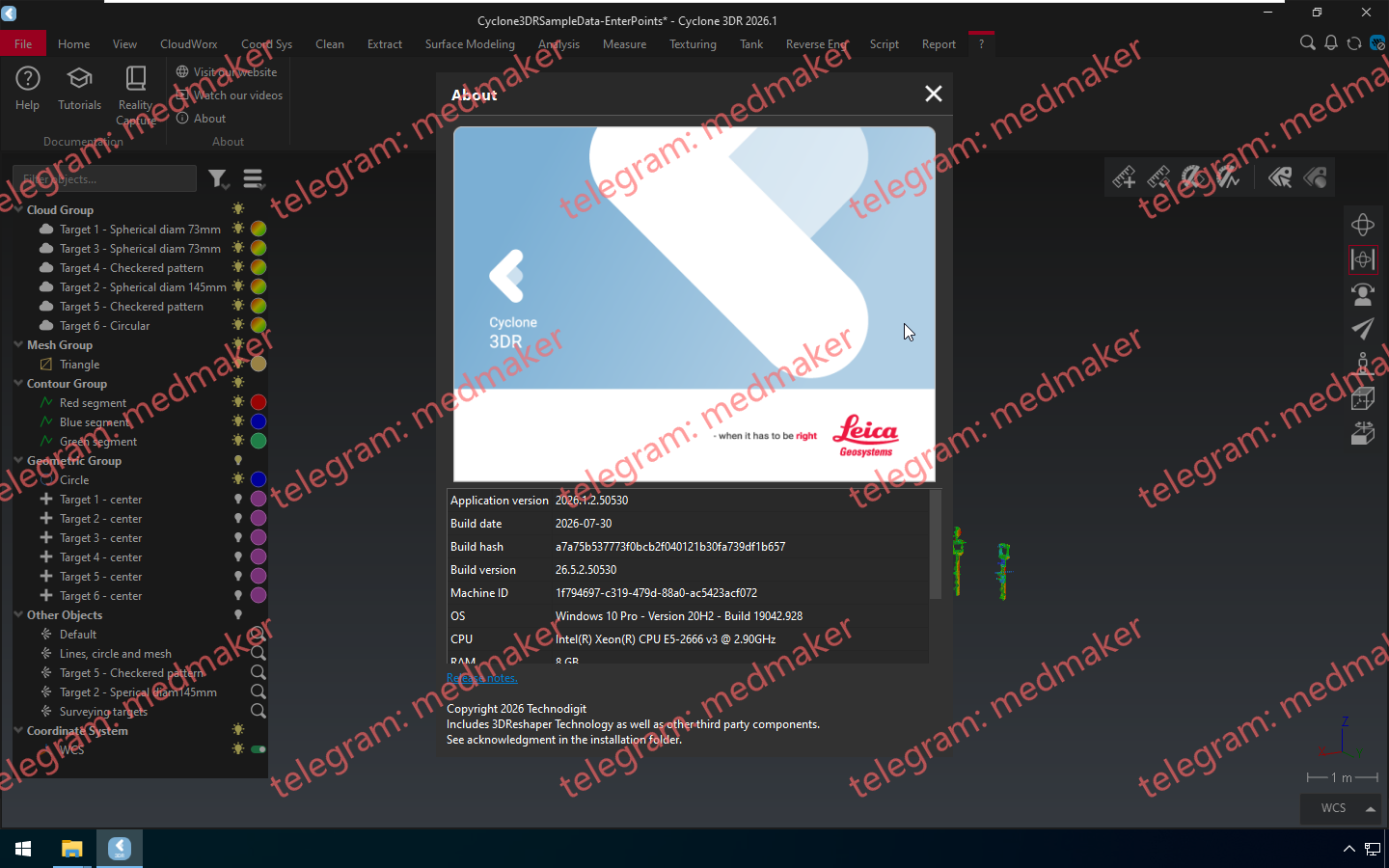
Task: Switch to the Measure ribbon tab
Action: [x=624, y=44]
